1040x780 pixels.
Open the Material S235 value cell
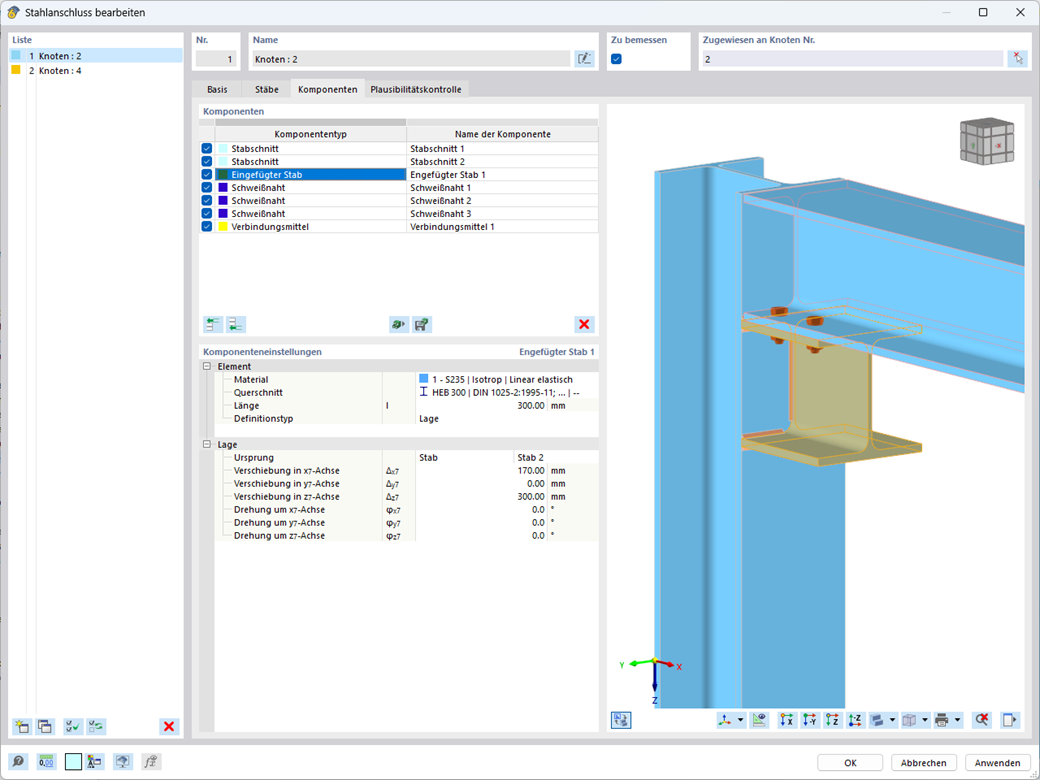pyautogui.click(x=507, y=379)
